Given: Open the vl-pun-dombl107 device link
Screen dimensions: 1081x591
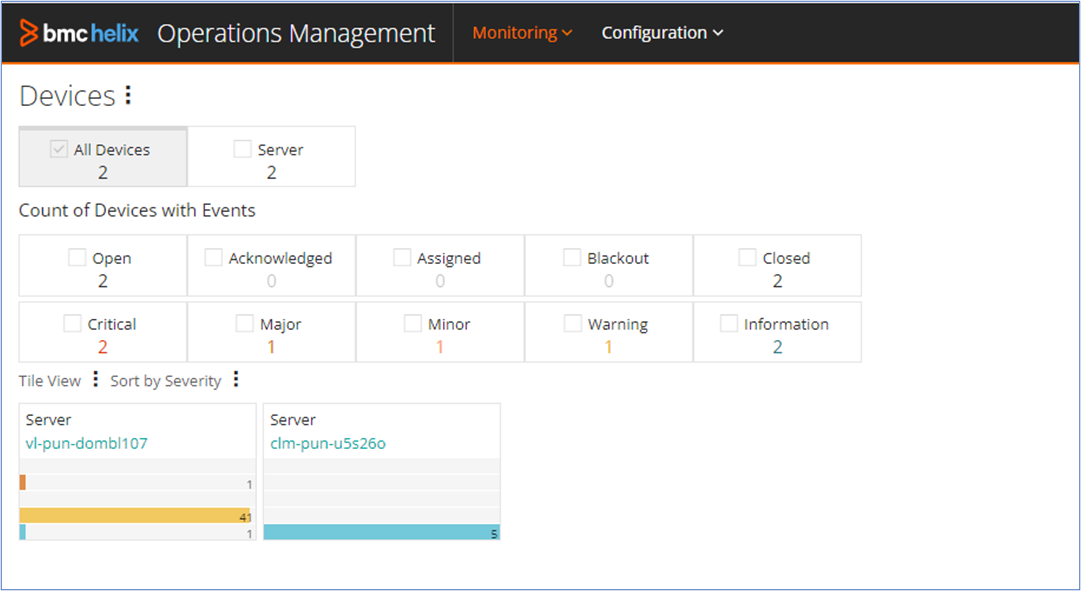Looking at the screenshot, I should (86, 443).
